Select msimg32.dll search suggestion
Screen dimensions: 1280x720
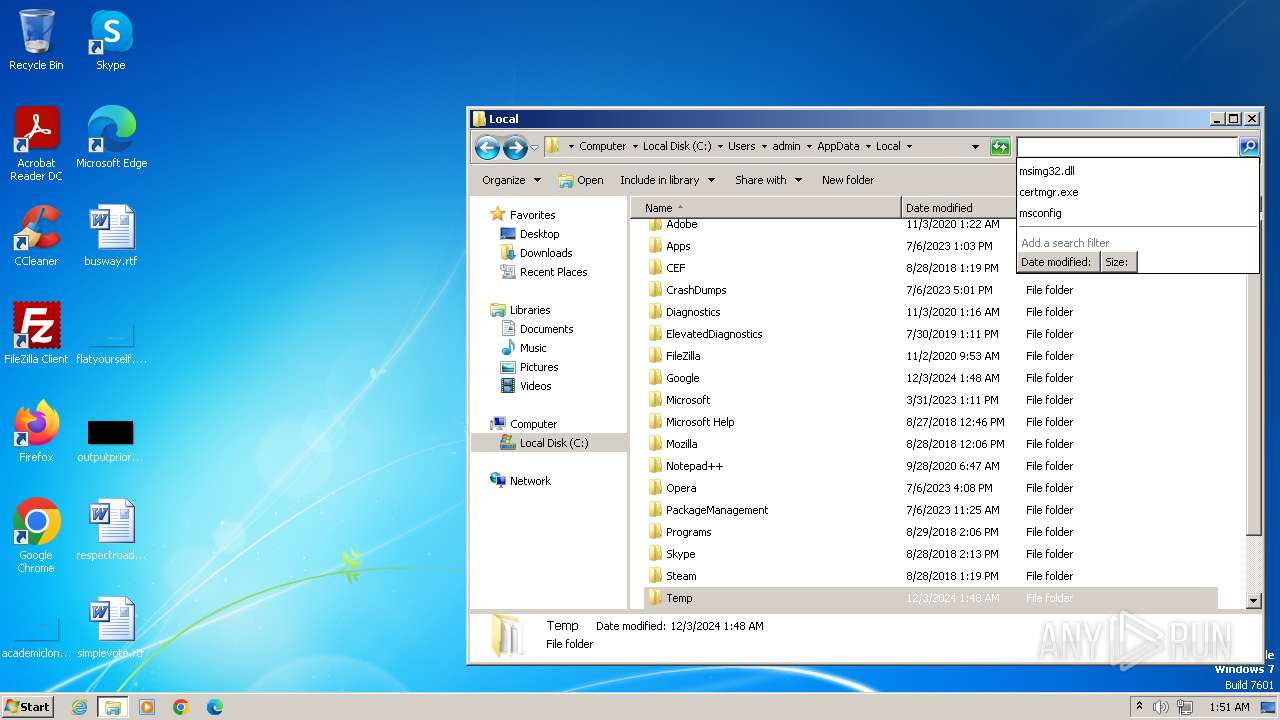(1137, 171)
